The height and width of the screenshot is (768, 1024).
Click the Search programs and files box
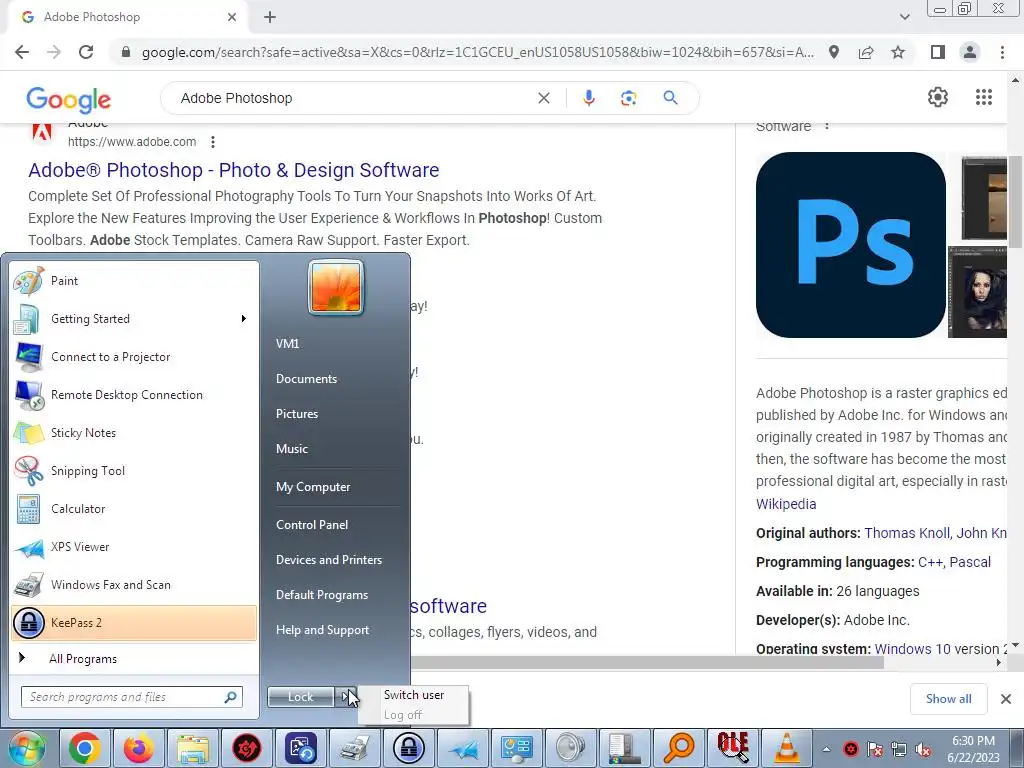tap(131, 697)
